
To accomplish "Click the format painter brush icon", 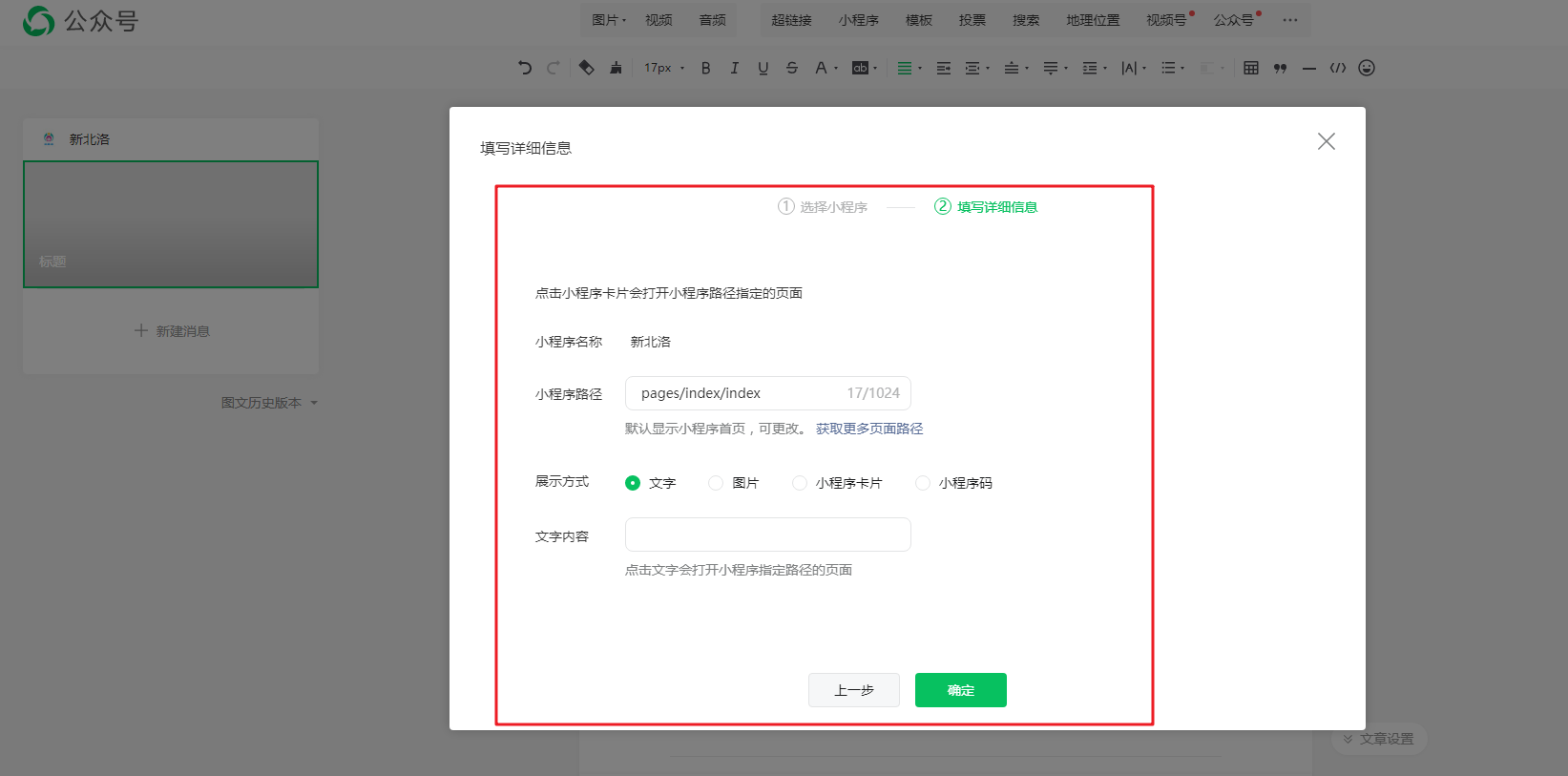I will click(616, 68).
